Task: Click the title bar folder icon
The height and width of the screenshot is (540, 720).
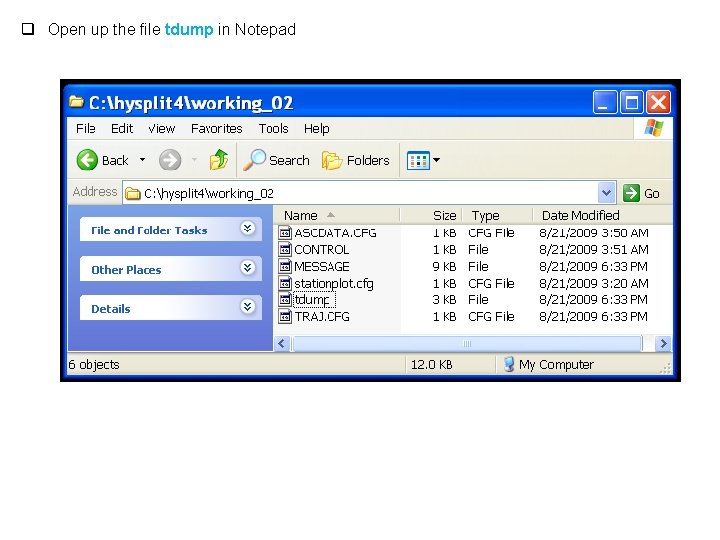Action: click(x=76, y=101)
